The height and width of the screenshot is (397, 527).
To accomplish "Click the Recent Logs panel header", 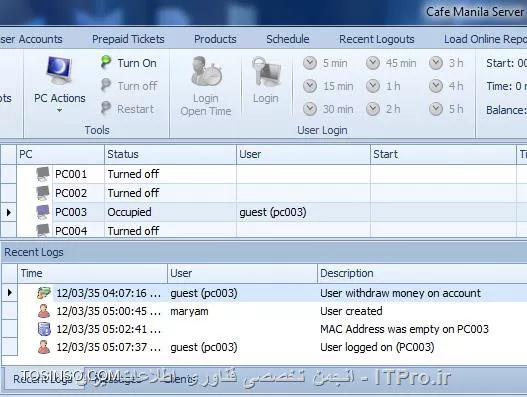I will point(264,252).
